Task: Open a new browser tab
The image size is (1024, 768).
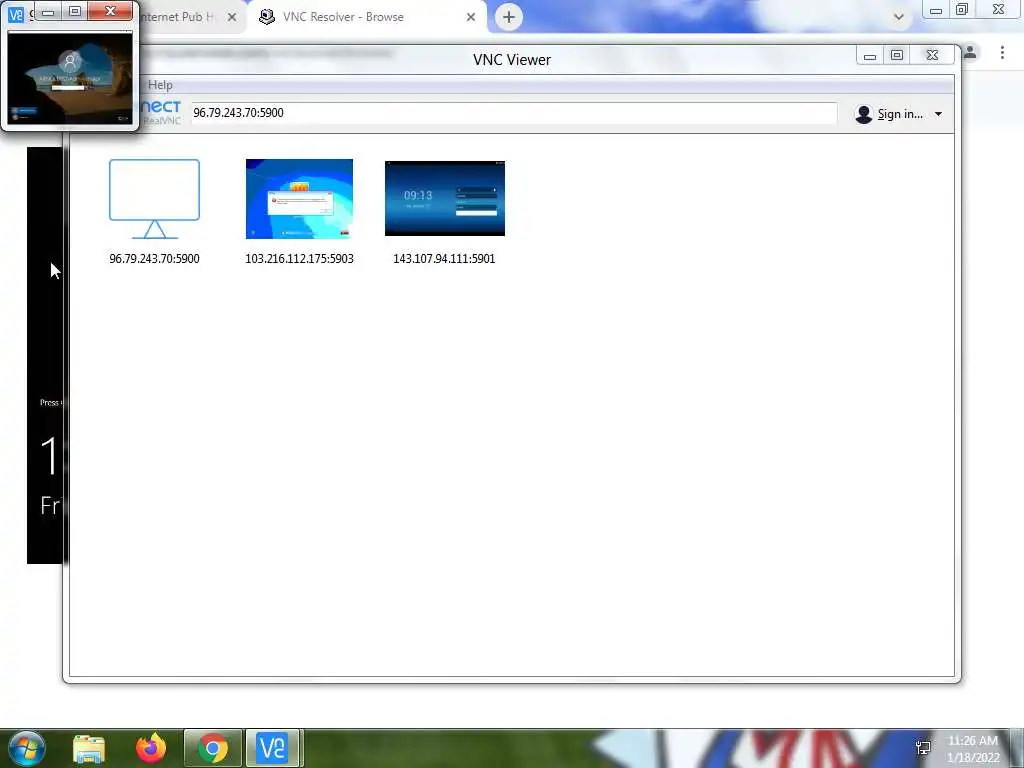Action: point(509,17)
